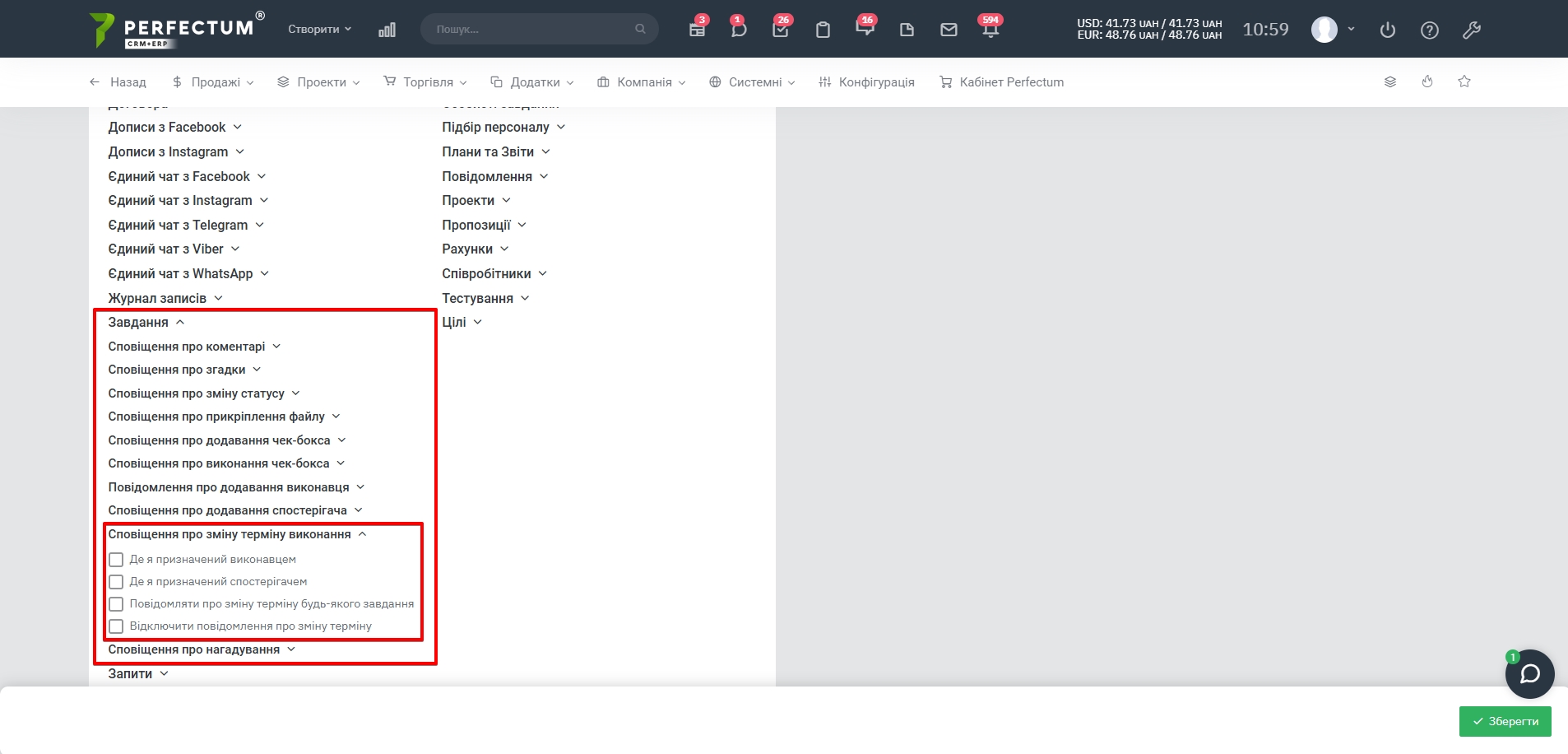Viewport: 1568px width, 754px height.
Task: Check 'Де я призначений спостерігачем' checkbox
Action: (117, 582)
